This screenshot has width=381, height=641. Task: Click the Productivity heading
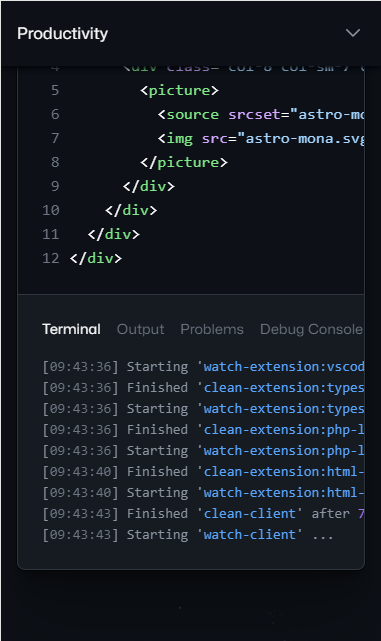(63, 34)
